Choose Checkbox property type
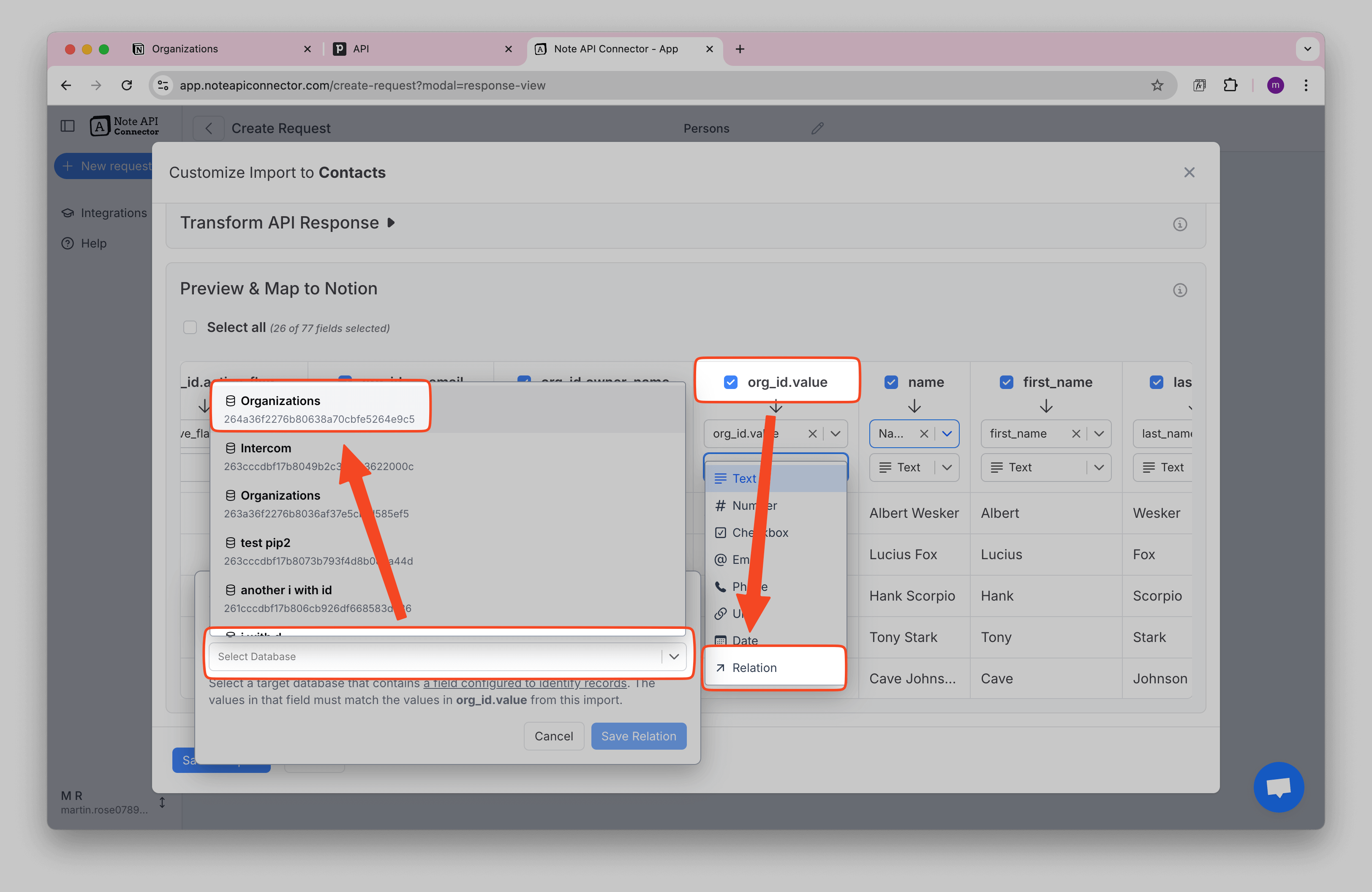1372x892 pixels. click(x=776, y=533)
